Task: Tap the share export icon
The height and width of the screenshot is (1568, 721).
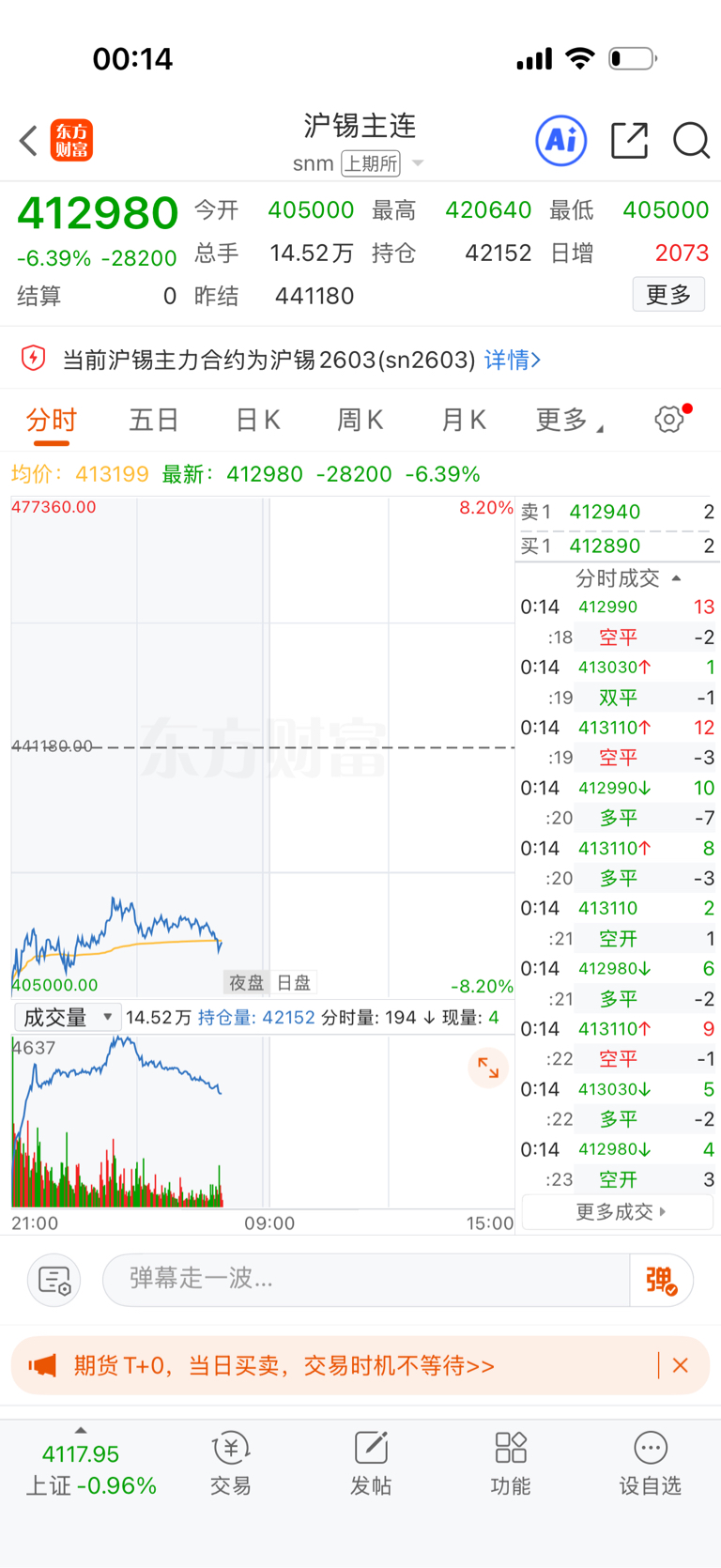Action: coord(629,141)
